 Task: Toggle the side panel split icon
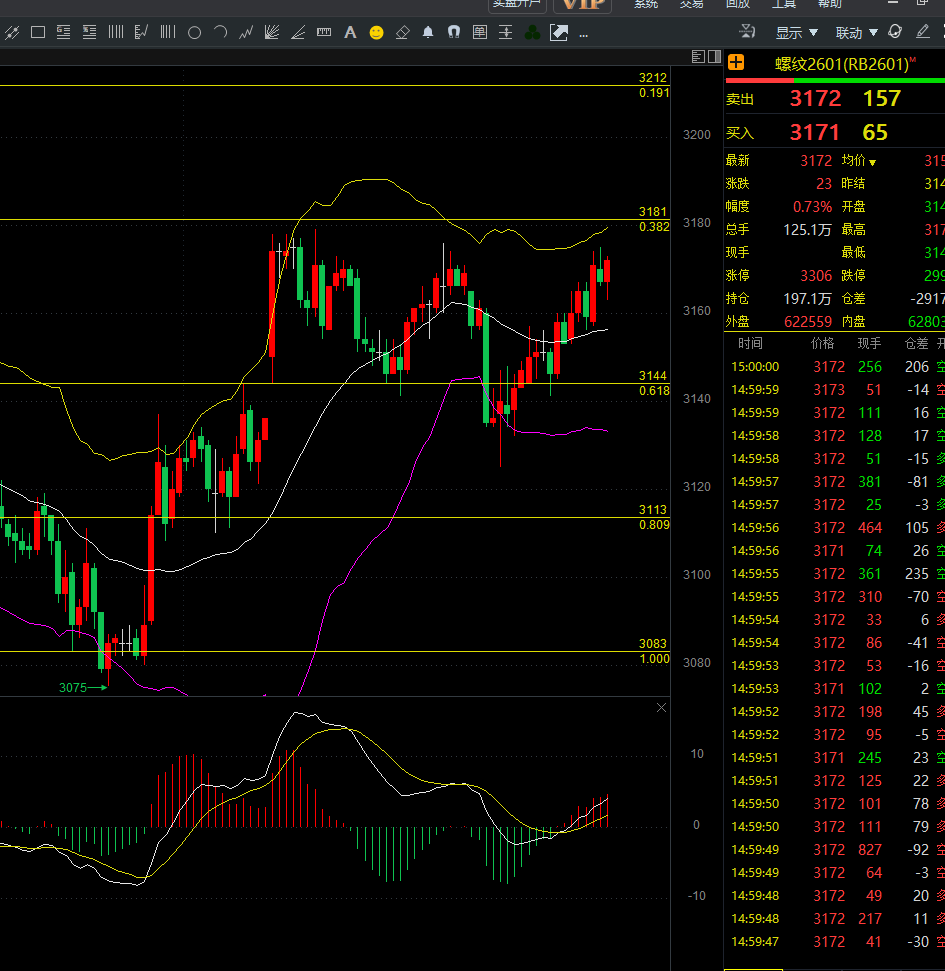(714, 57)
